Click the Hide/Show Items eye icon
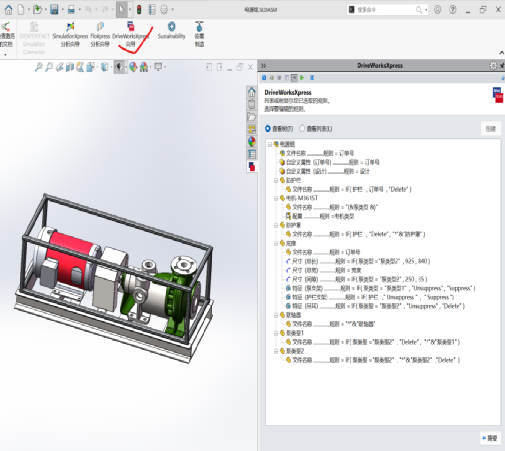Screen dimensions: 505x451 119,67
